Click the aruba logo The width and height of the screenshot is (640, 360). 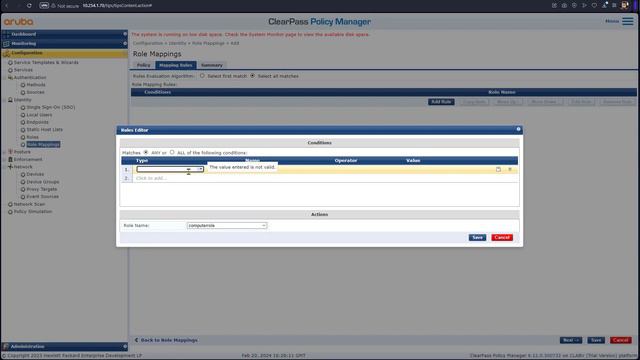[x=18, y=21]
